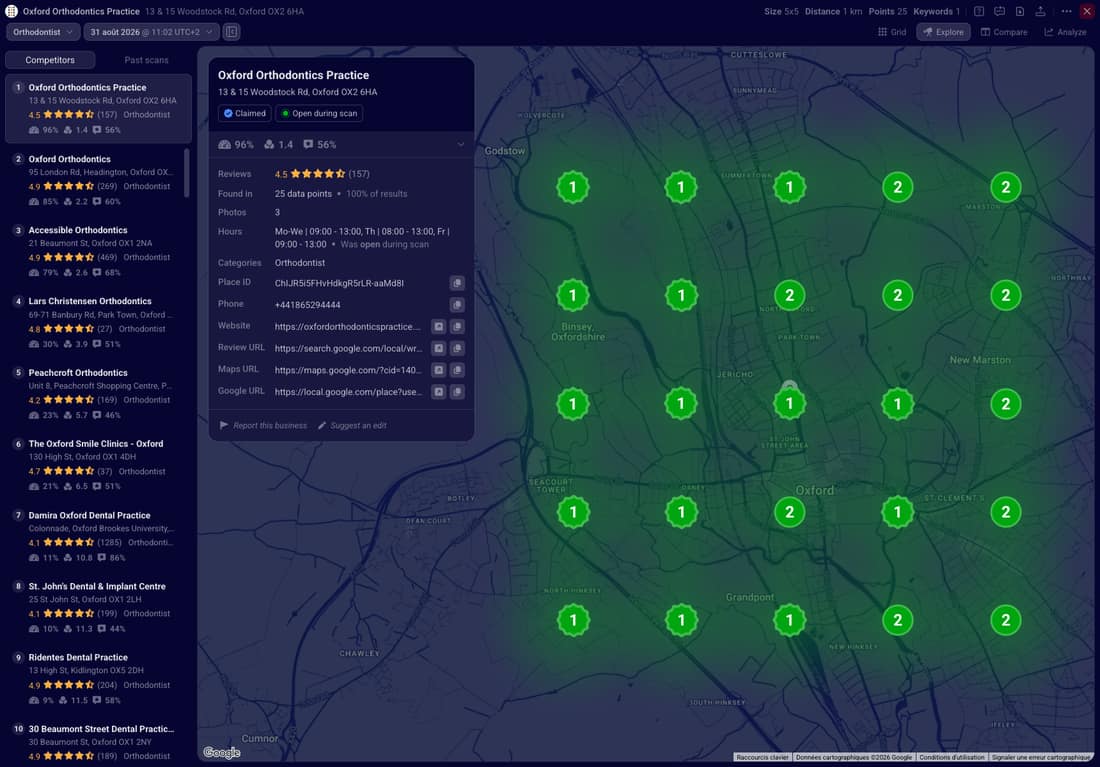Viewport: 1100px width, 767px height.
Task: Switch to Compare view mode
Action: pyautogui.click(x=1004, y=32)
